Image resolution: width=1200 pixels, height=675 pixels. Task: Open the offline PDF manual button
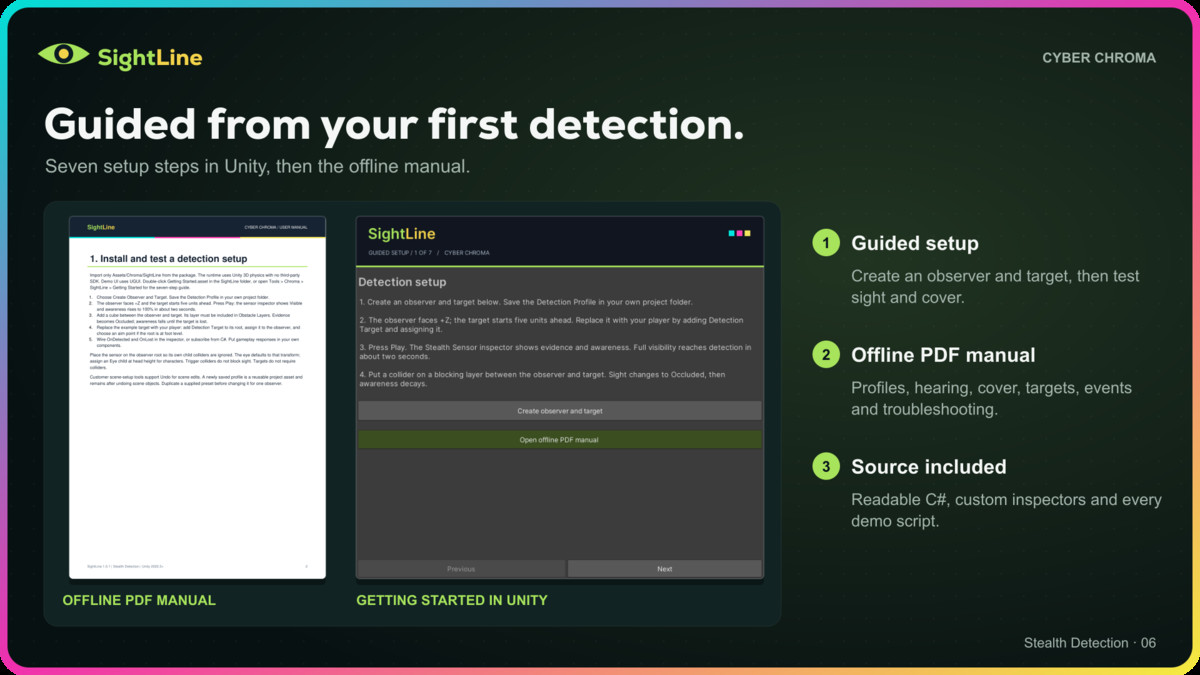click(560, 440)
